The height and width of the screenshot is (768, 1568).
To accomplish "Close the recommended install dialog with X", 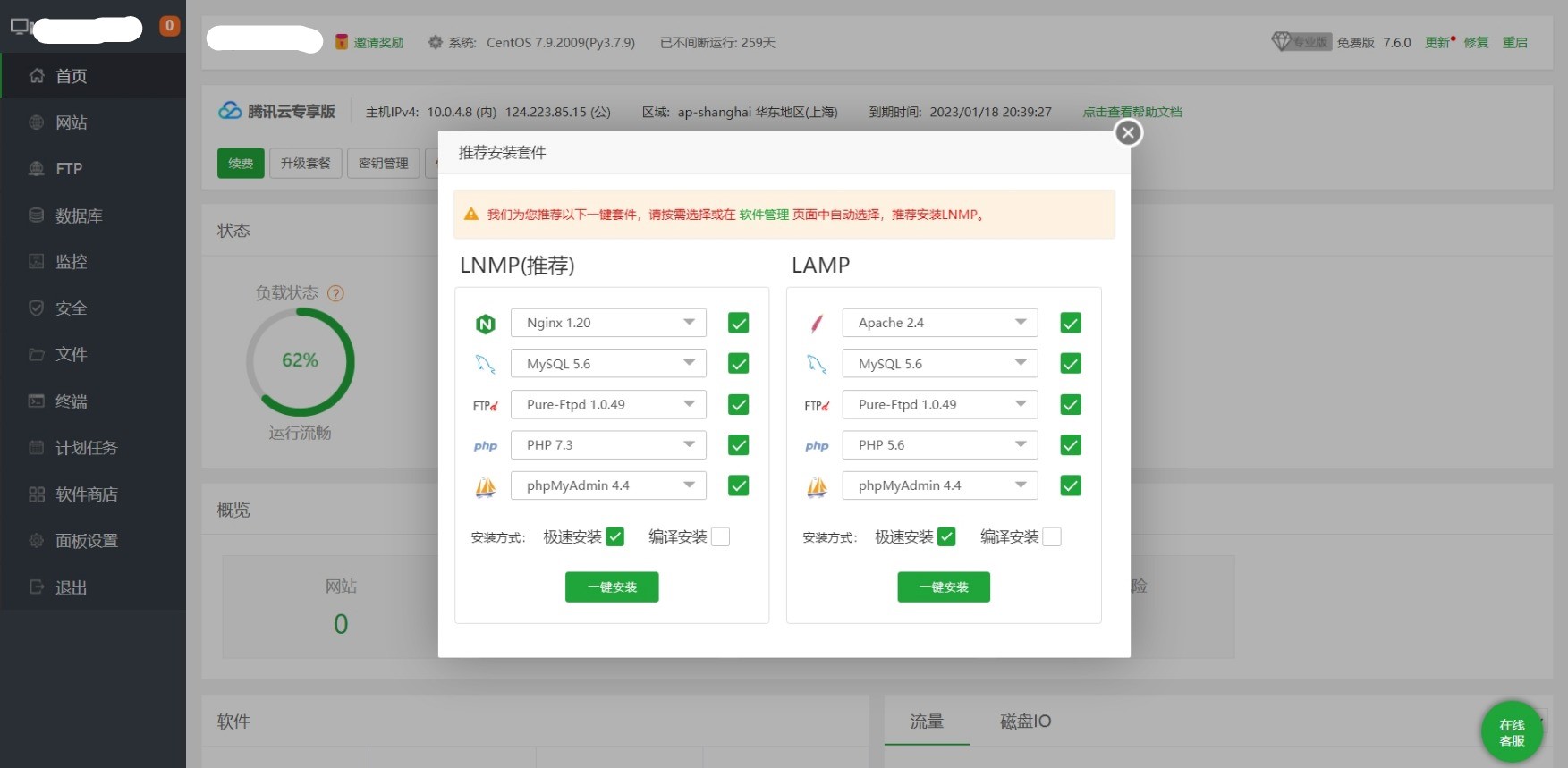I will (1128, 133).
